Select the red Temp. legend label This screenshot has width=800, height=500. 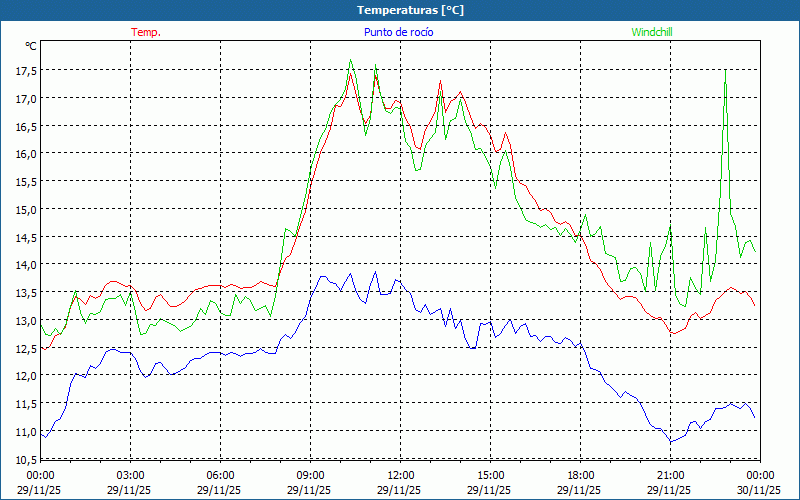(146, 32)
